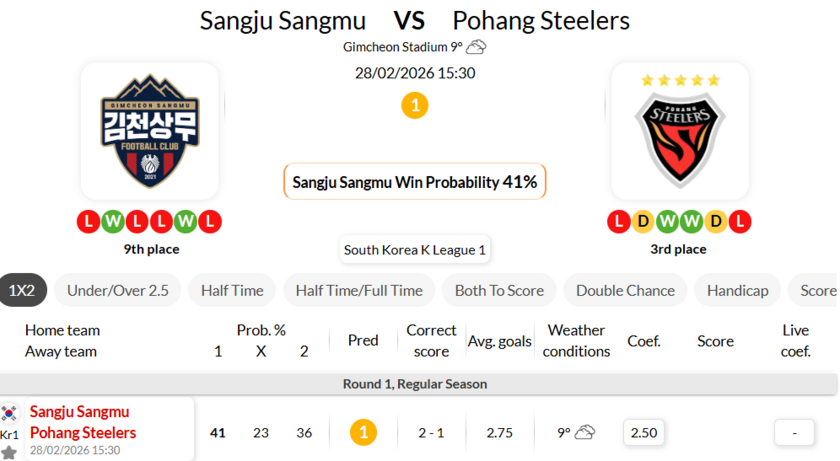This screenshot has height=461, width=840.
Task: Switch to the Under/Over 2.5 tab
Action: pyautogui.click(x=118, y=290)
